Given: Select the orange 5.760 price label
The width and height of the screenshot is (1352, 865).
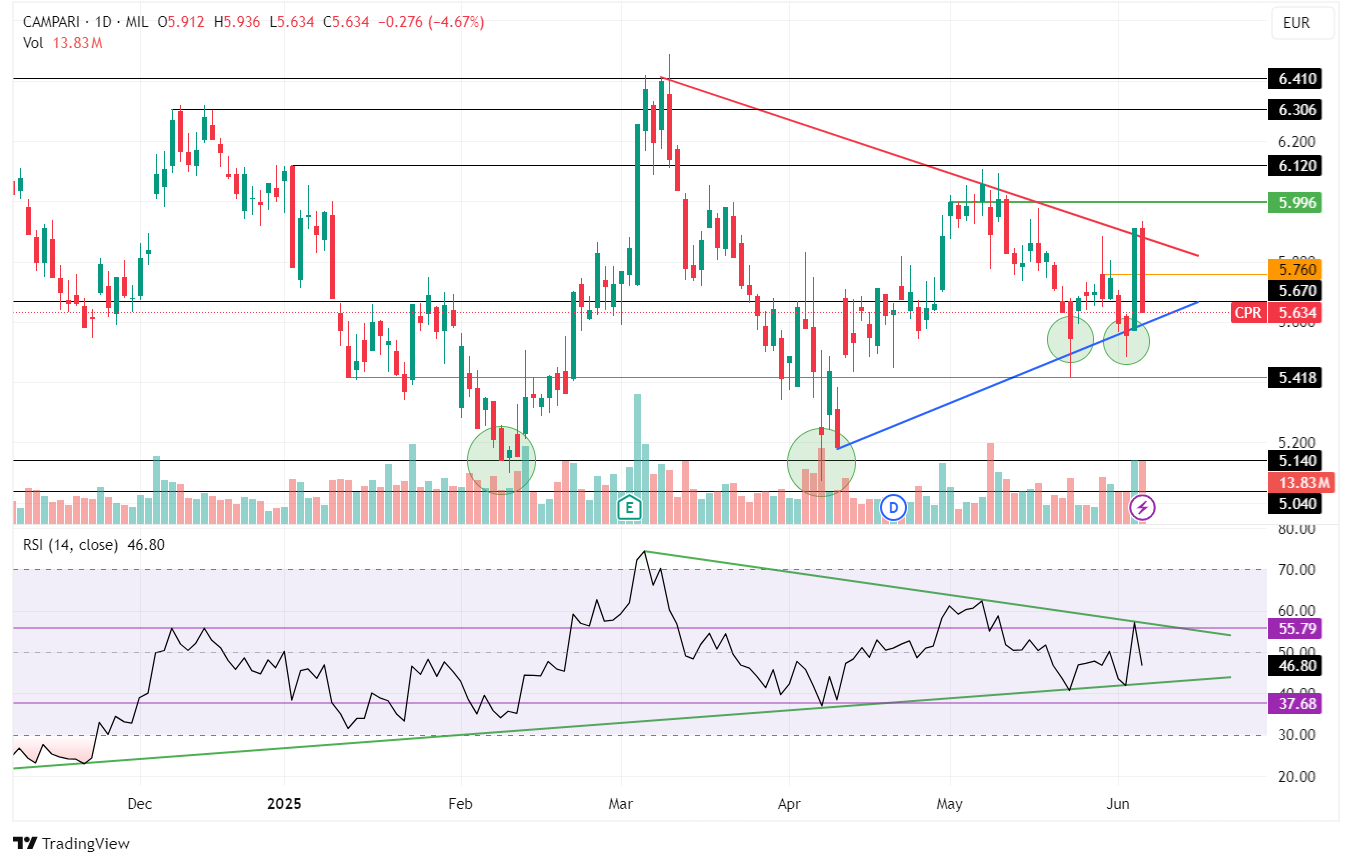Looking at the screenshot, I should [1294, 269].
